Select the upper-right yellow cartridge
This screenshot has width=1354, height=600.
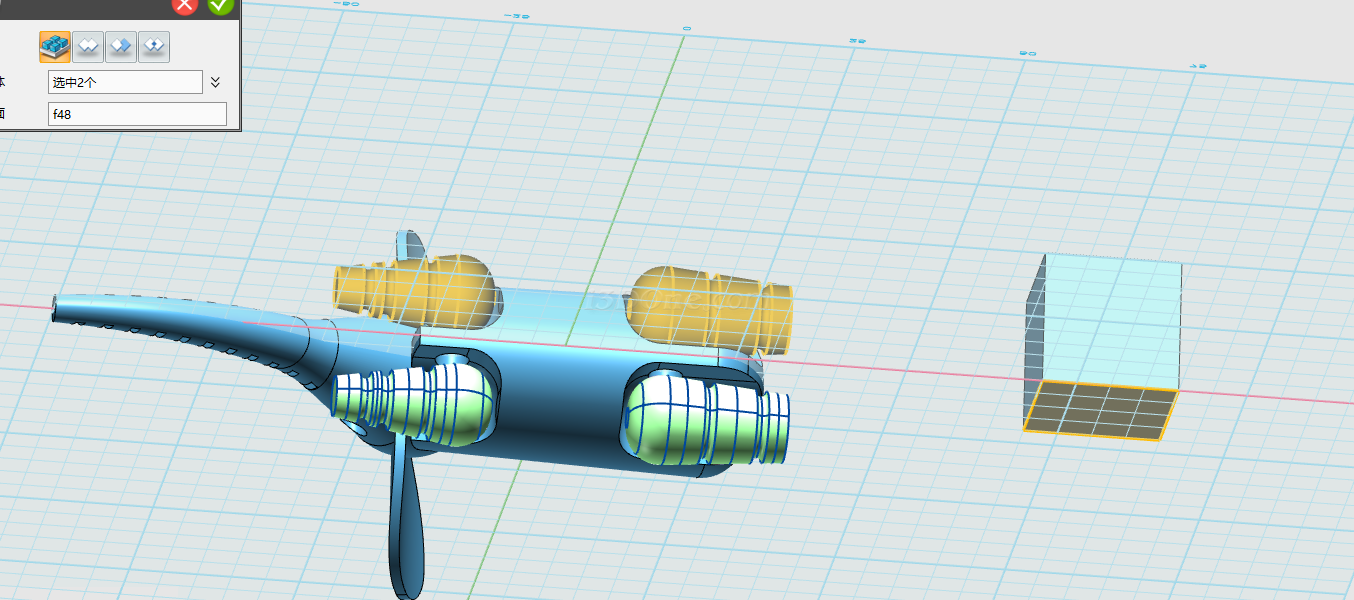(710, 308)
